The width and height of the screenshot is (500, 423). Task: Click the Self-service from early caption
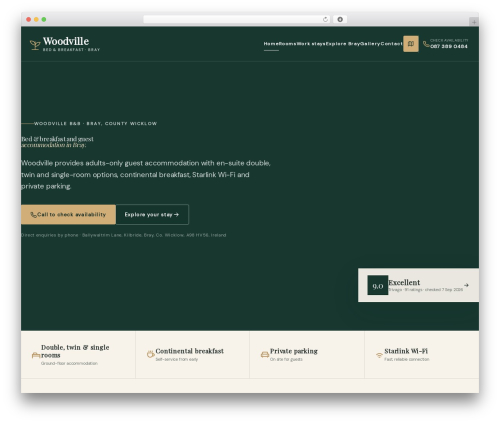[x=177, y=359]
